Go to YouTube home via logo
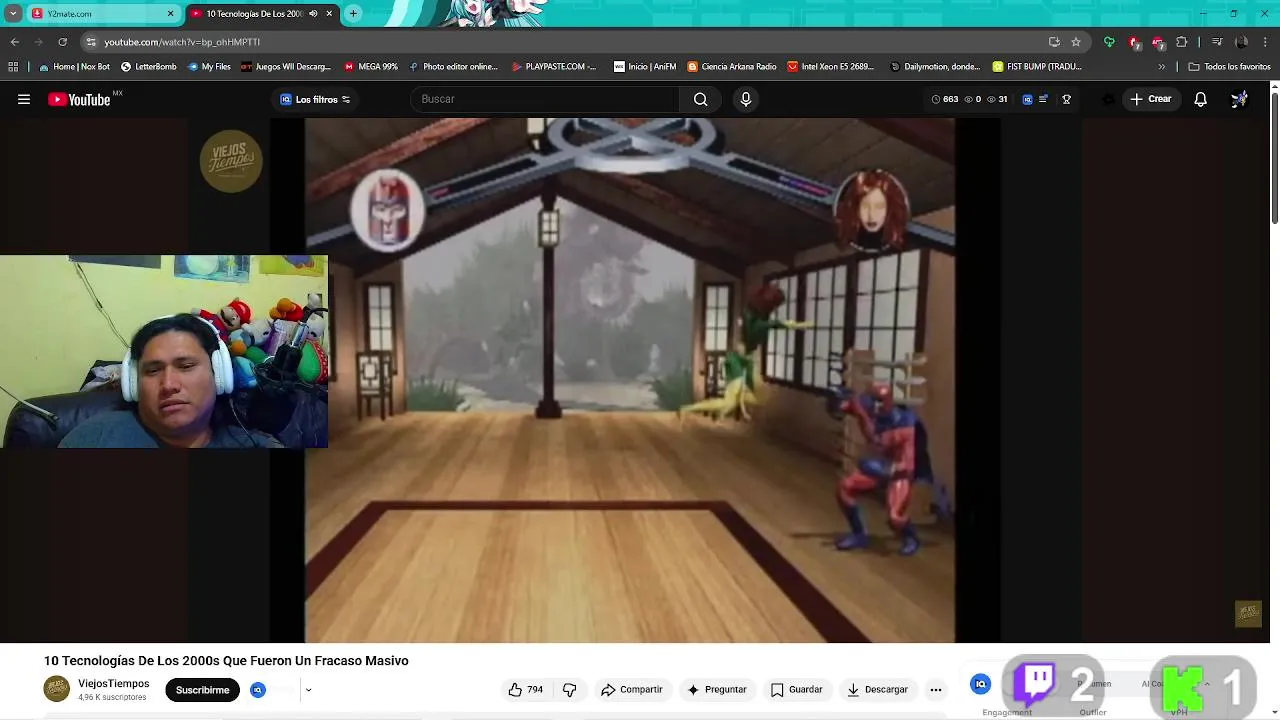 pos(79,99)
